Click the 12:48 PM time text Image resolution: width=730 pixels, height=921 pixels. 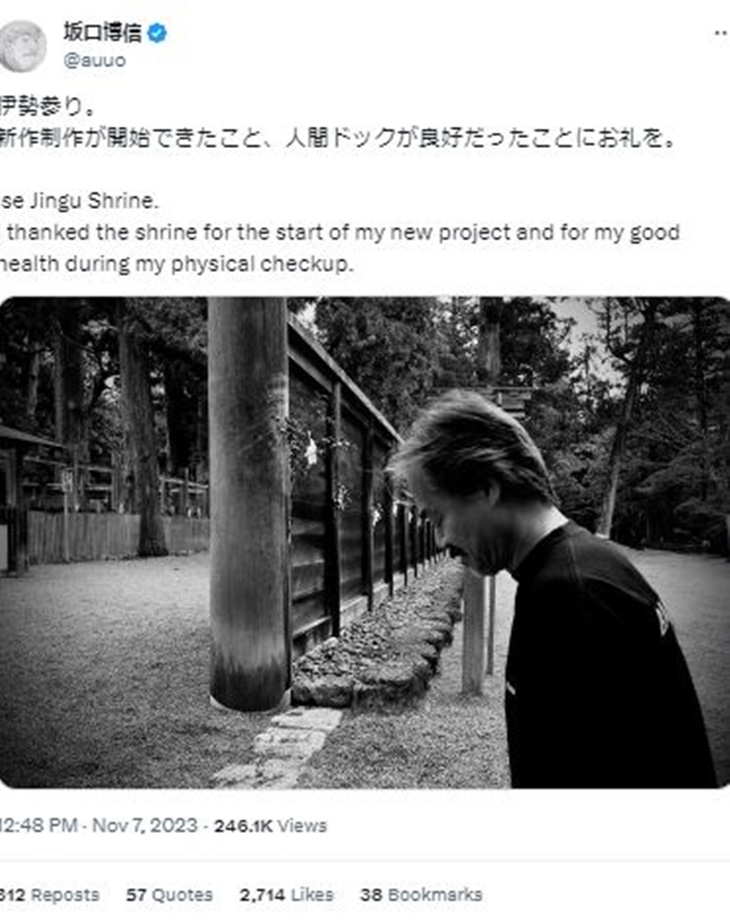click(x=39, y=825)
